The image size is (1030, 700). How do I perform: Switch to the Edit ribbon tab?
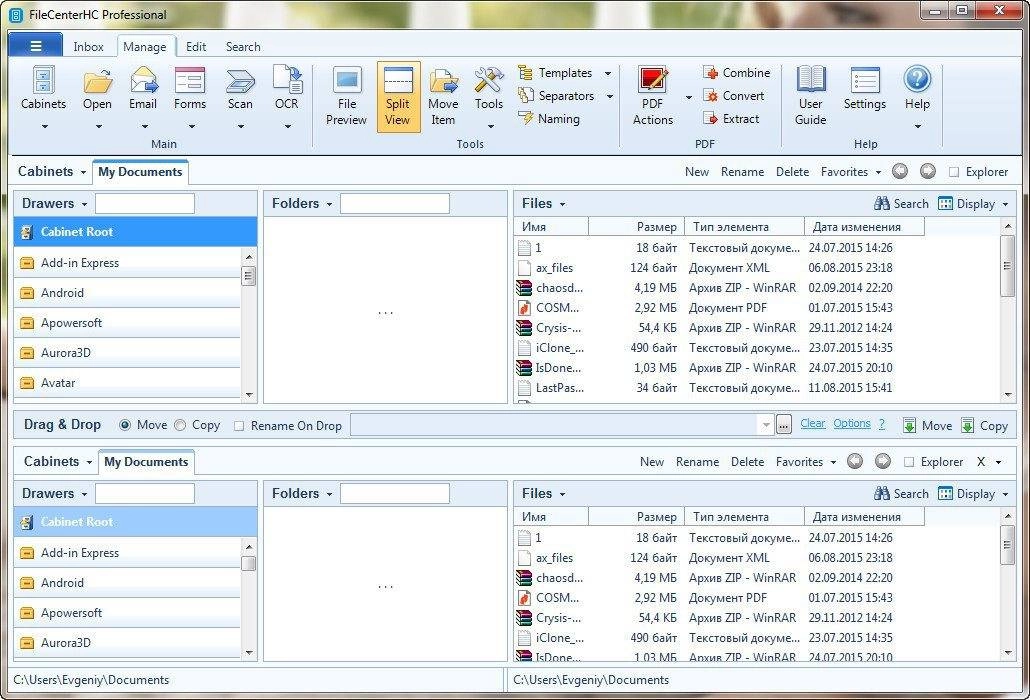196,47
